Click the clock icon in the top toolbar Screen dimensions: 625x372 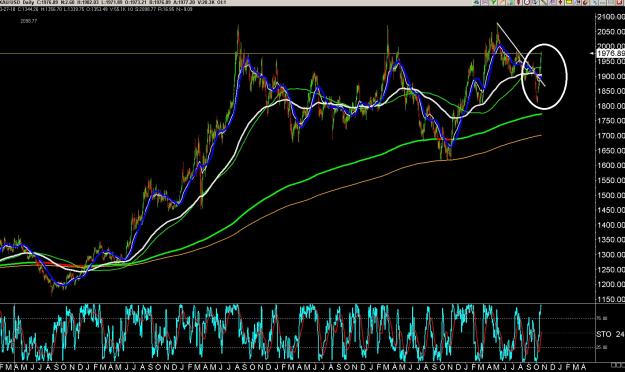(527, 2)
